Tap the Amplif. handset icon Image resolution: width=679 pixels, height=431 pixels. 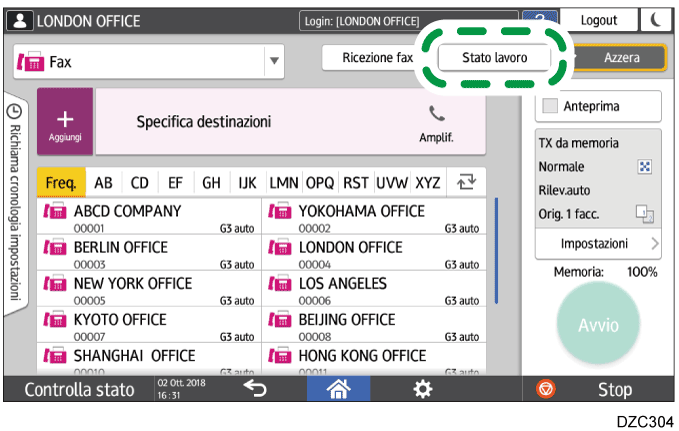pyautogui.click(x=436, y=114)
